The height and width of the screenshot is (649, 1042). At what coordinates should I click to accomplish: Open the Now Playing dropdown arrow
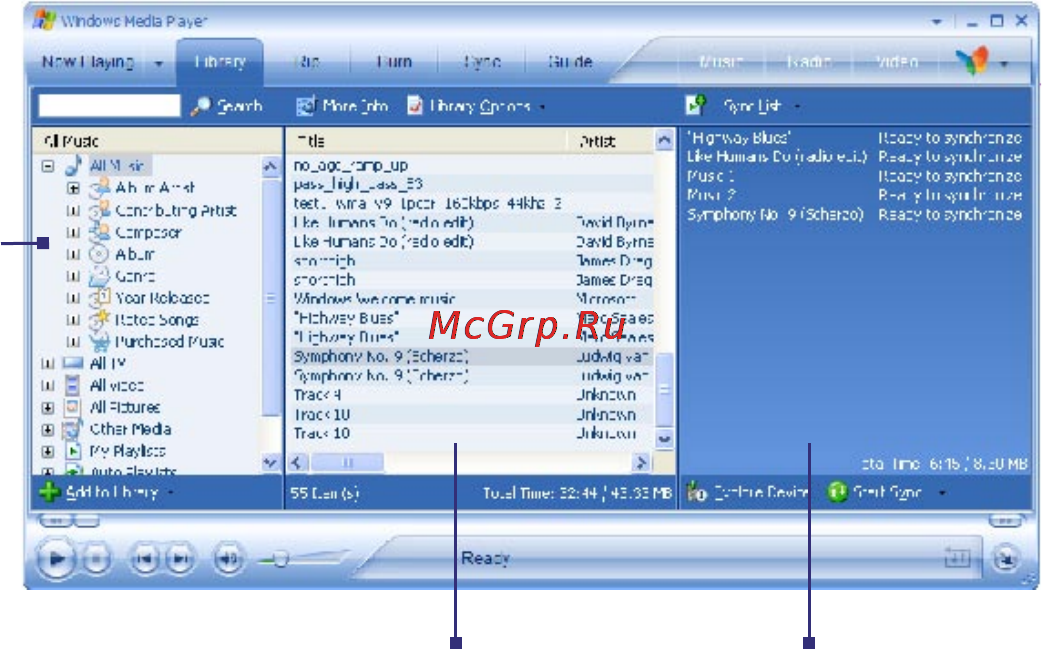point(159,64)
